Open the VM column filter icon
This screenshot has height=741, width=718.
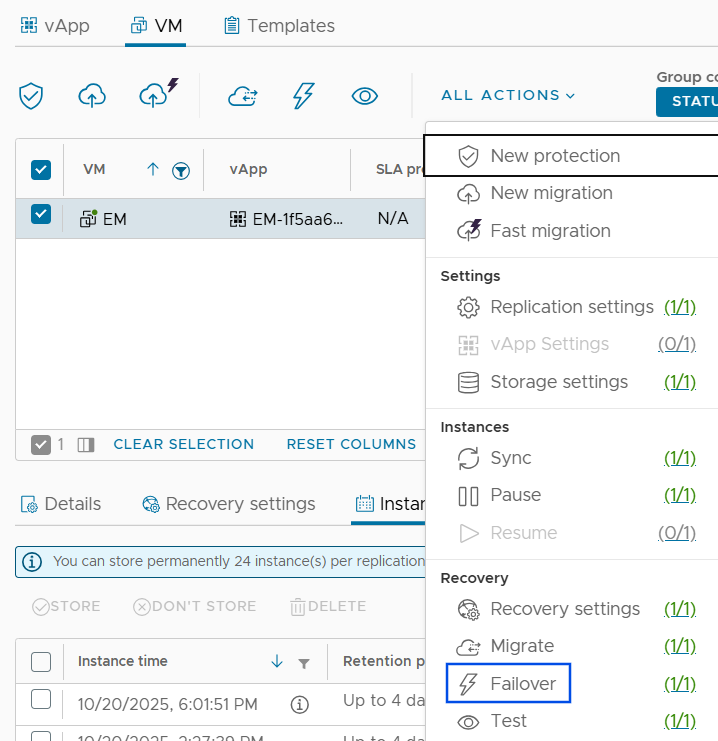click(181, 171)
